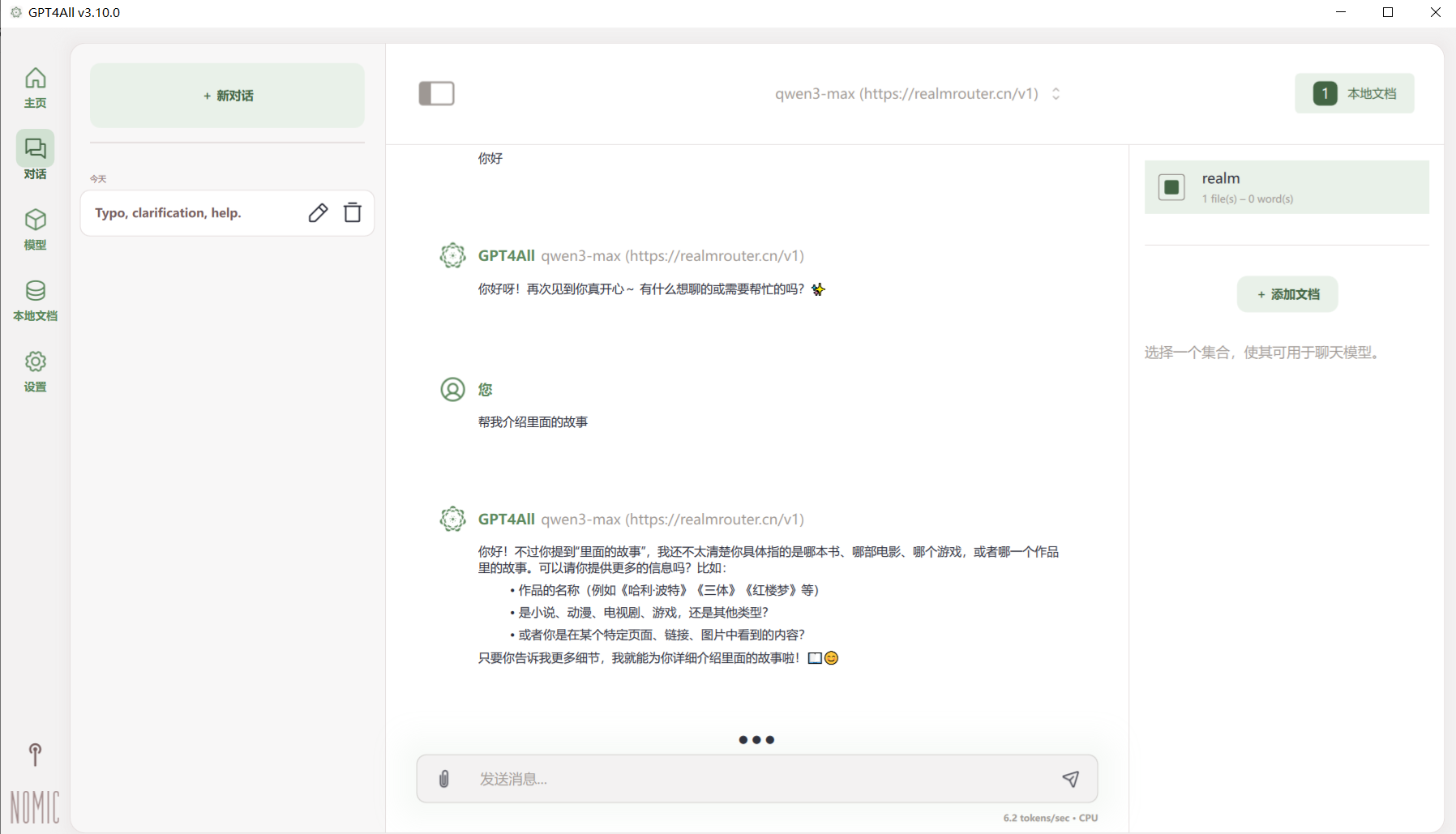Switch to the 对话 chats view
1456x834 pixels.
(x=35, y=156)
